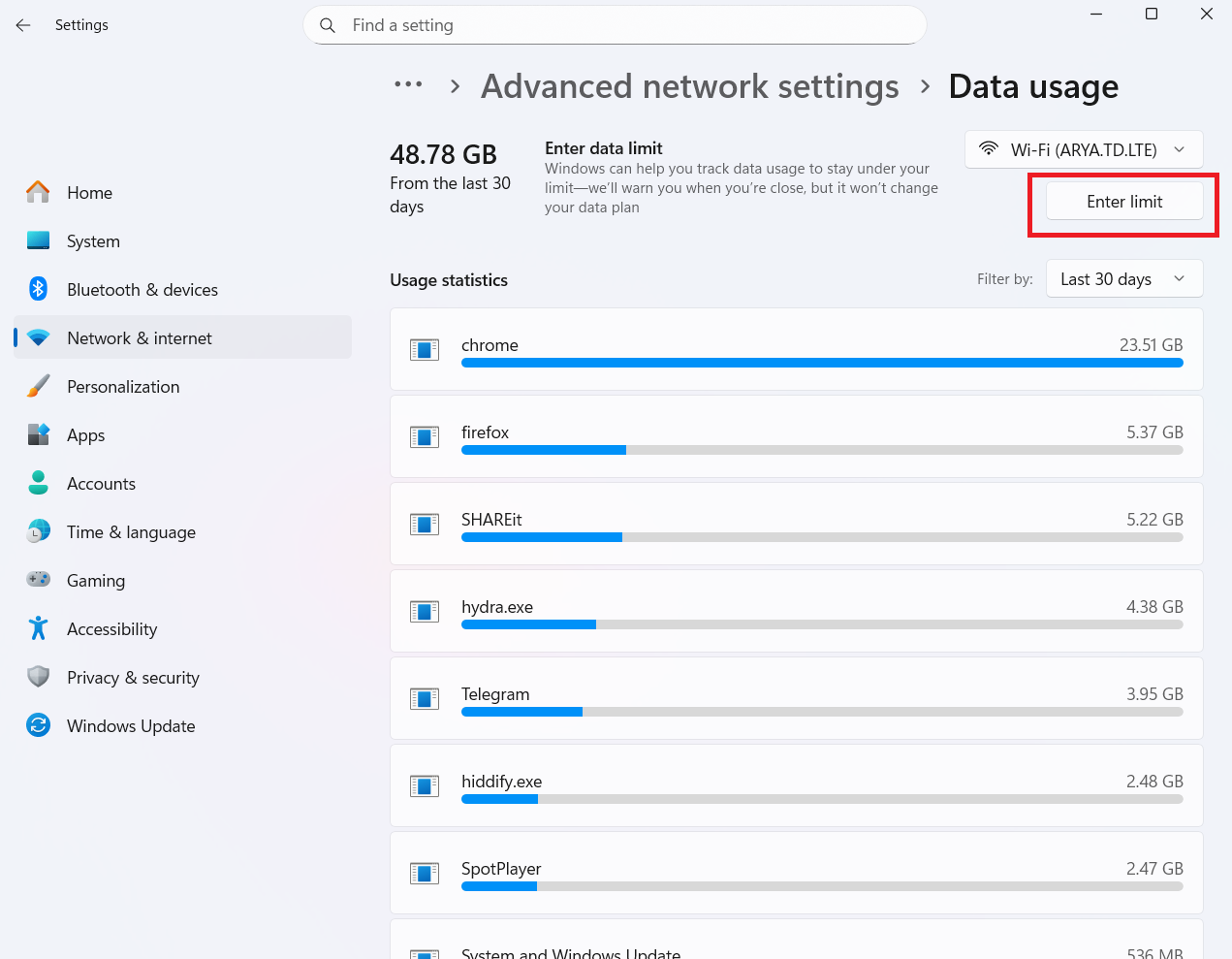This screenshot has width=1232, height=959.
Task: Click the Apps icon in sidebar
Action: click(38, 434)
